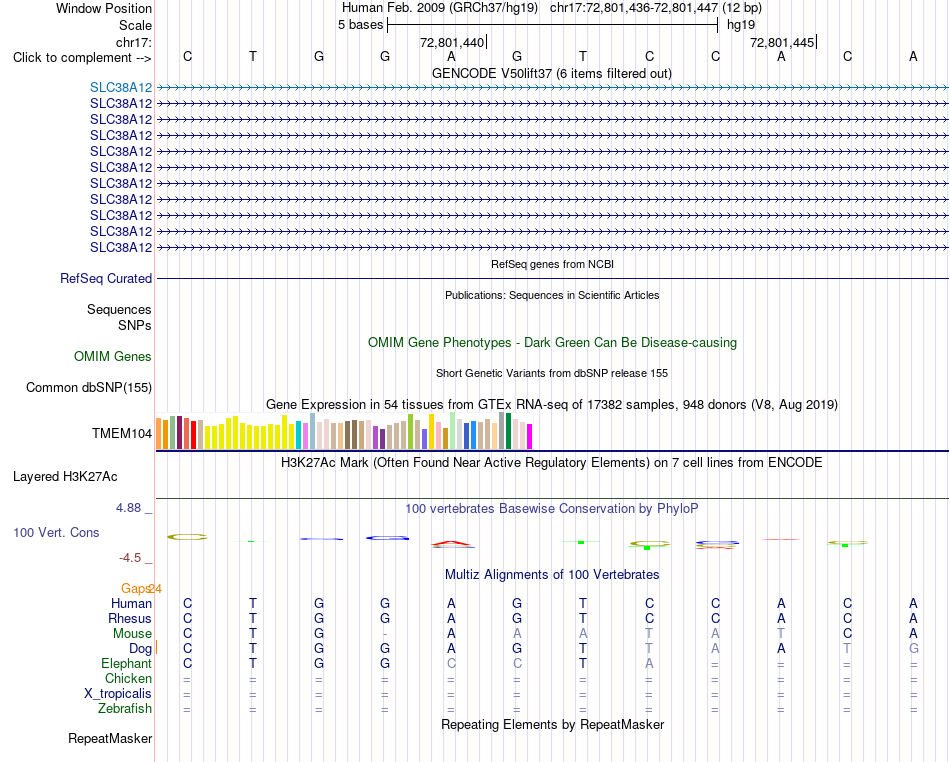Click the chr17: ruler label

point(134,42)
